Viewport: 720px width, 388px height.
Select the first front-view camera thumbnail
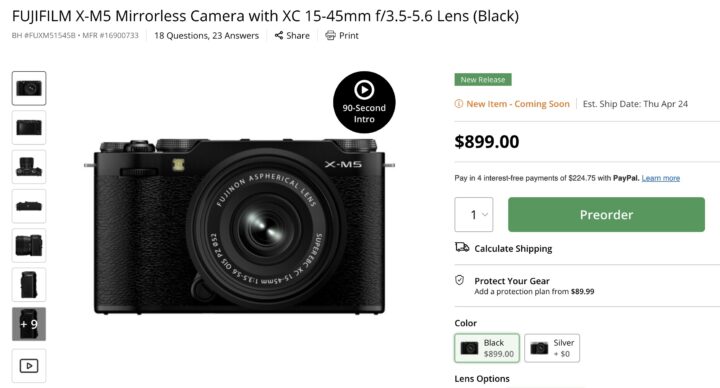tap(29, 88)
